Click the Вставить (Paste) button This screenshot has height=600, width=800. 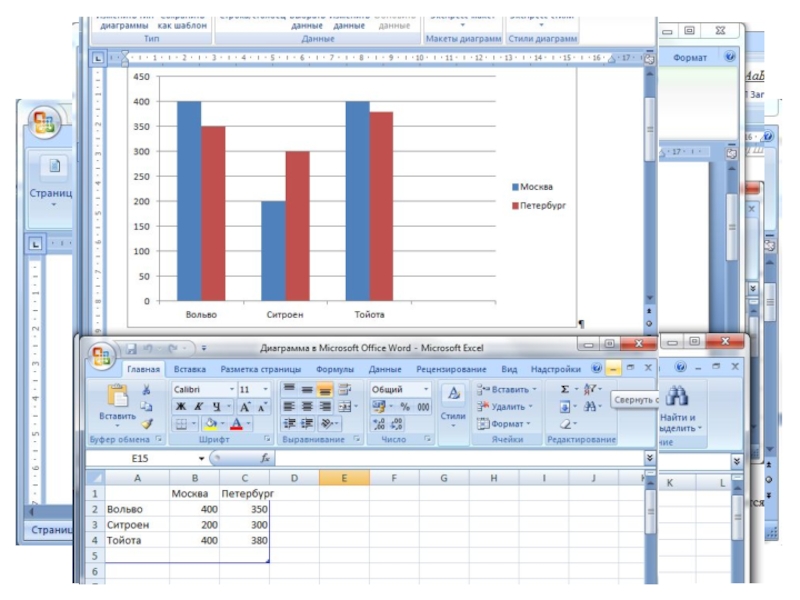pos(117,403)
